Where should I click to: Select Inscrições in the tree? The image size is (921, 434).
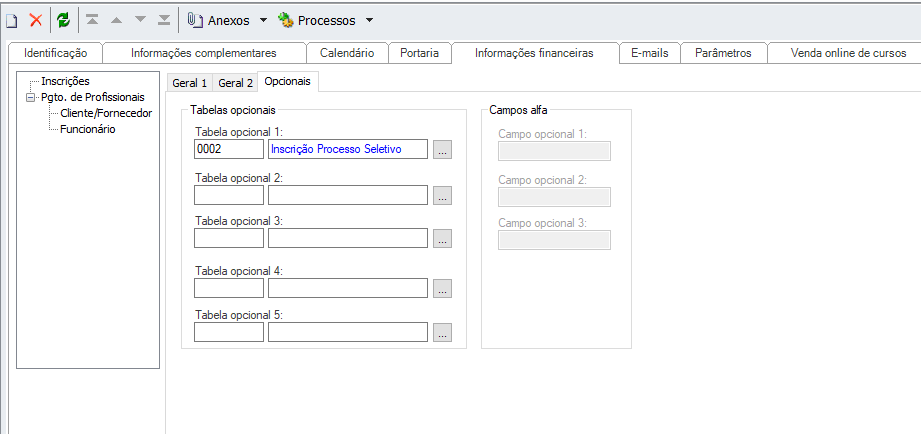coord(65,81)
